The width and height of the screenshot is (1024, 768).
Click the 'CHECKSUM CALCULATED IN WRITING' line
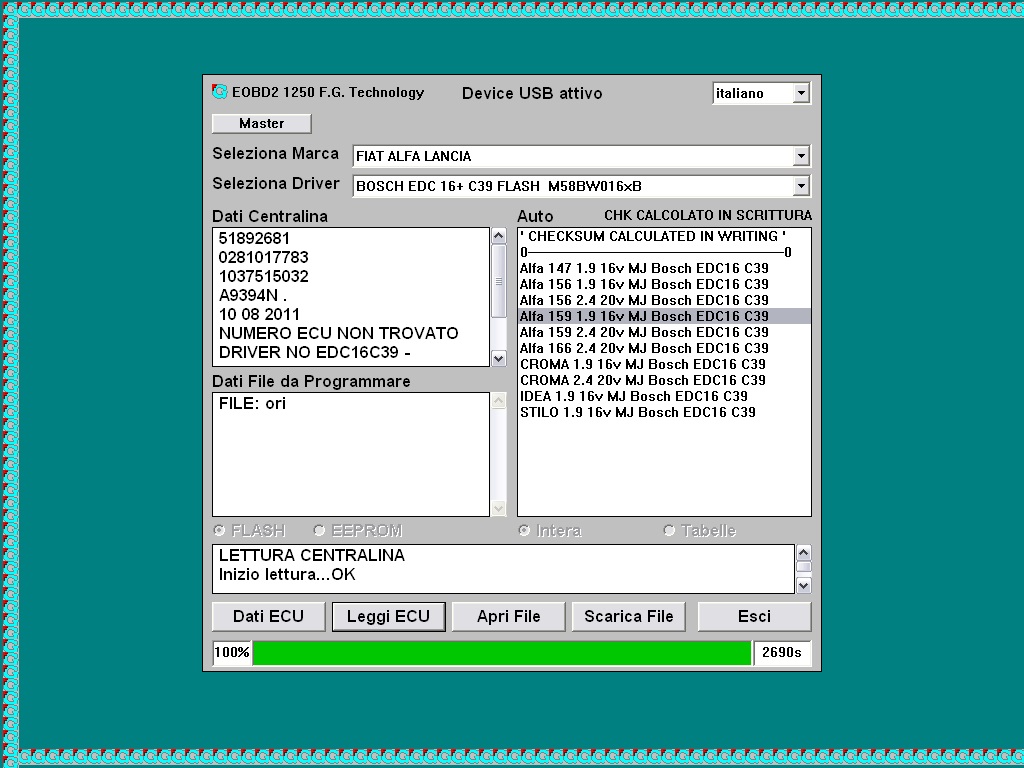click(664, 236)
